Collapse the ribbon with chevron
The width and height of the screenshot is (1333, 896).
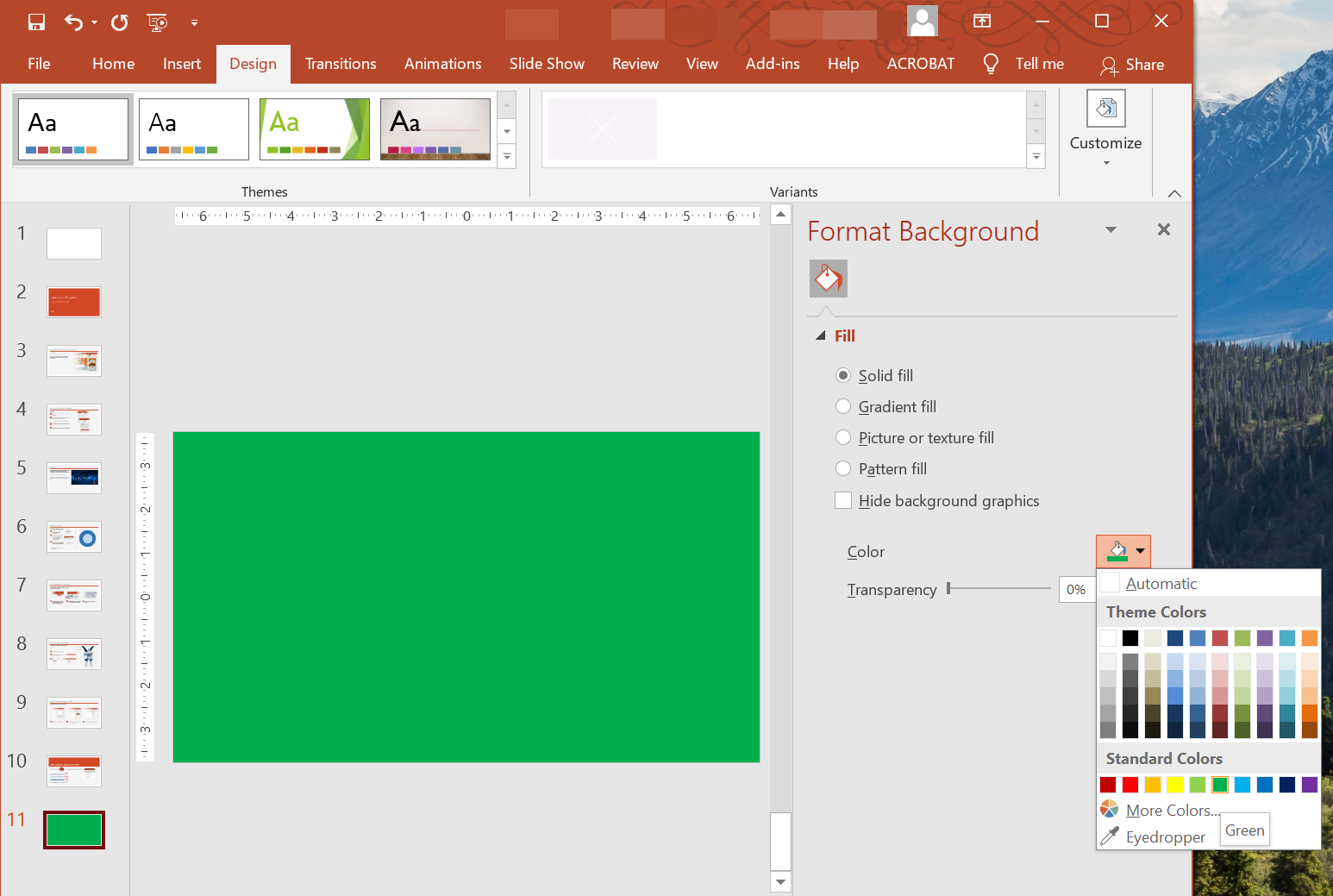[x=1174, y=193]
